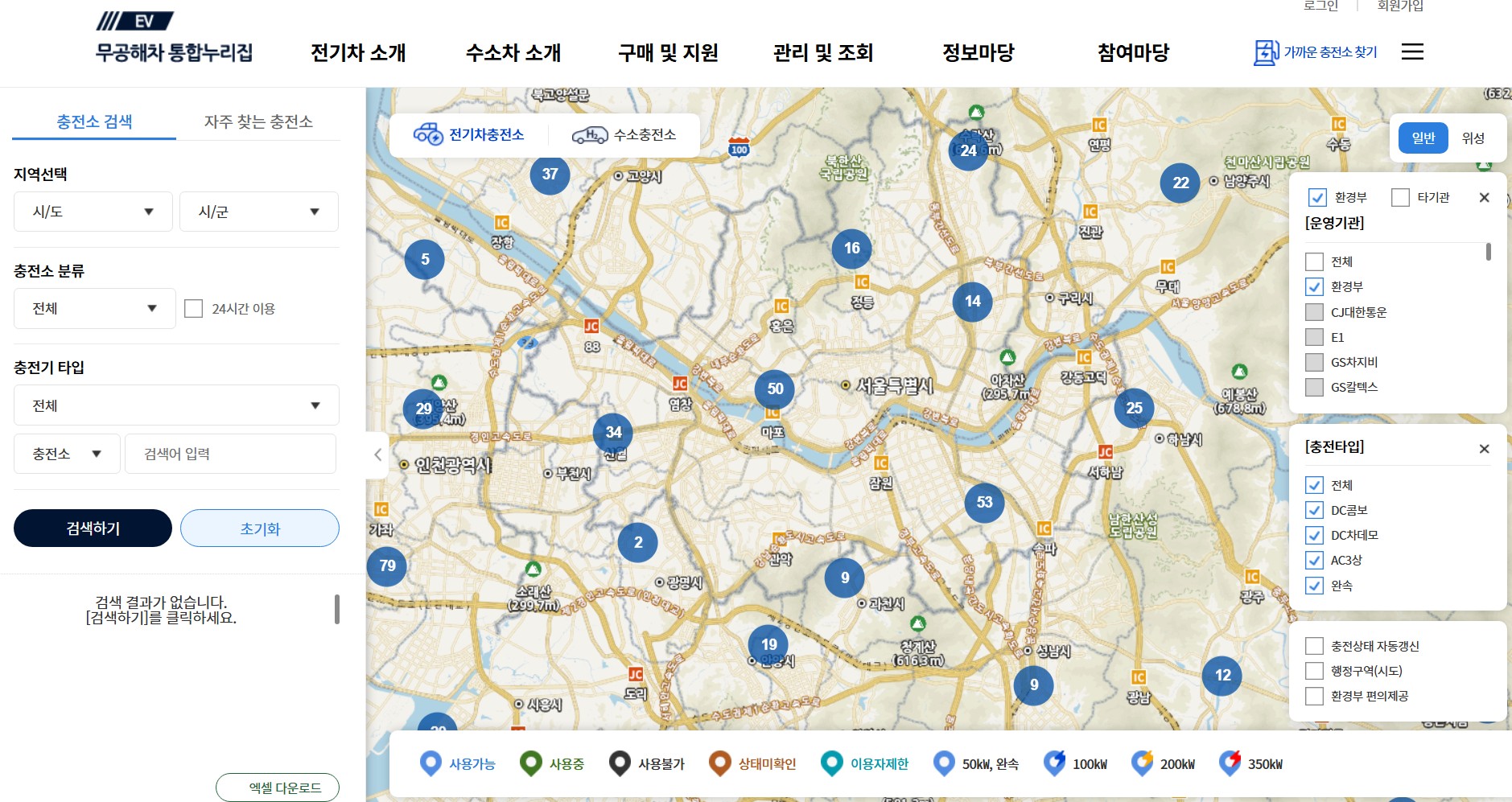Open the 정보마당 menu
Screen dimensions: 1512x802
coord(980,52)
